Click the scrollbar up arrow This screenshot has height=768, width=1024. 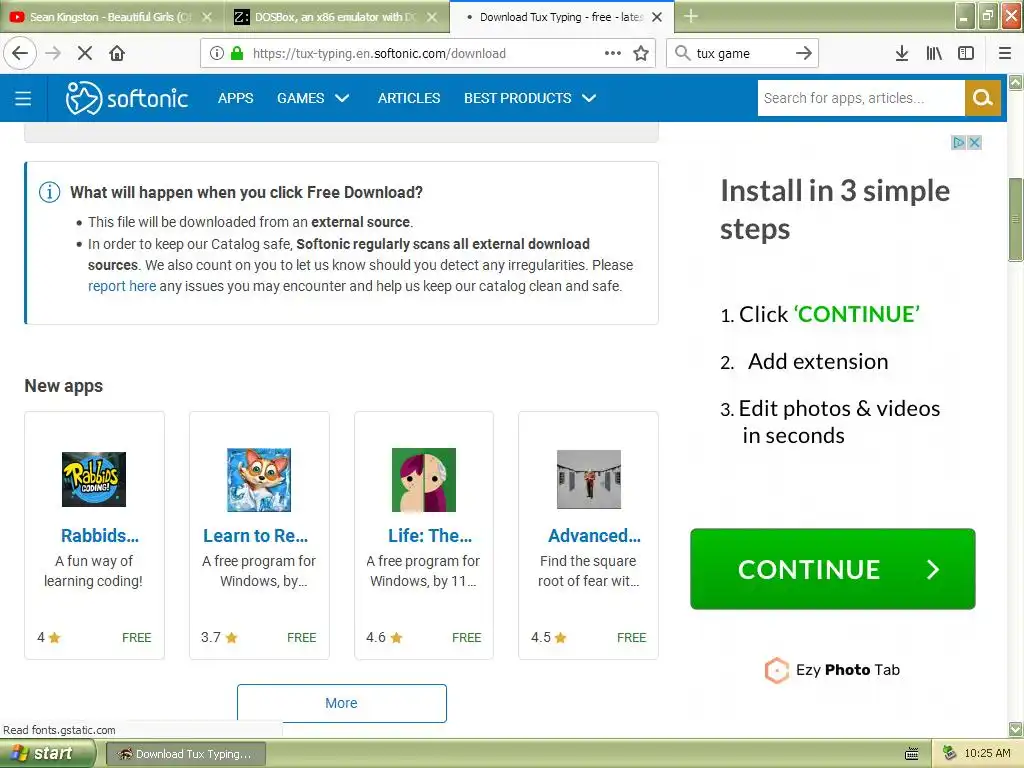(x=1016, y=82)
